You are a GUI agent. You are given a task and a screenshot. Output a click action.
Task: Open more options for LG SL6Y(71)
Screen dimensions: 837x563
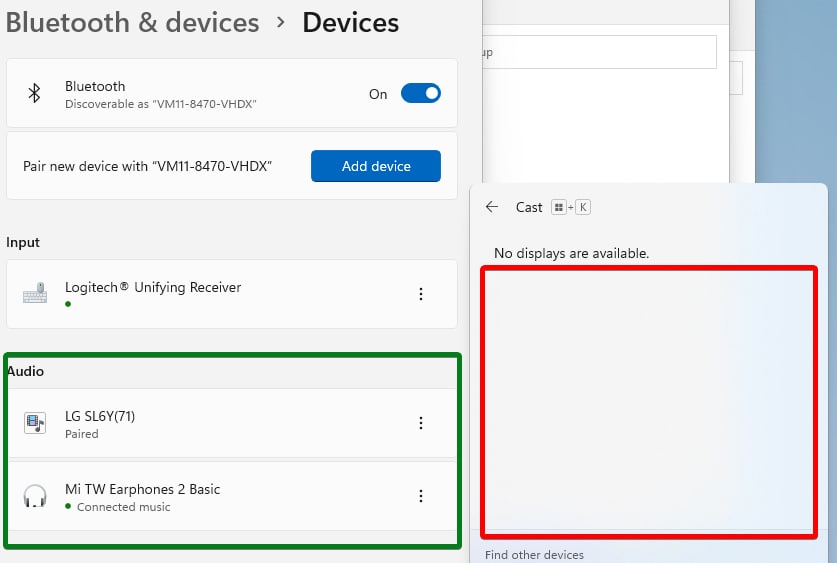click(421, 423)
